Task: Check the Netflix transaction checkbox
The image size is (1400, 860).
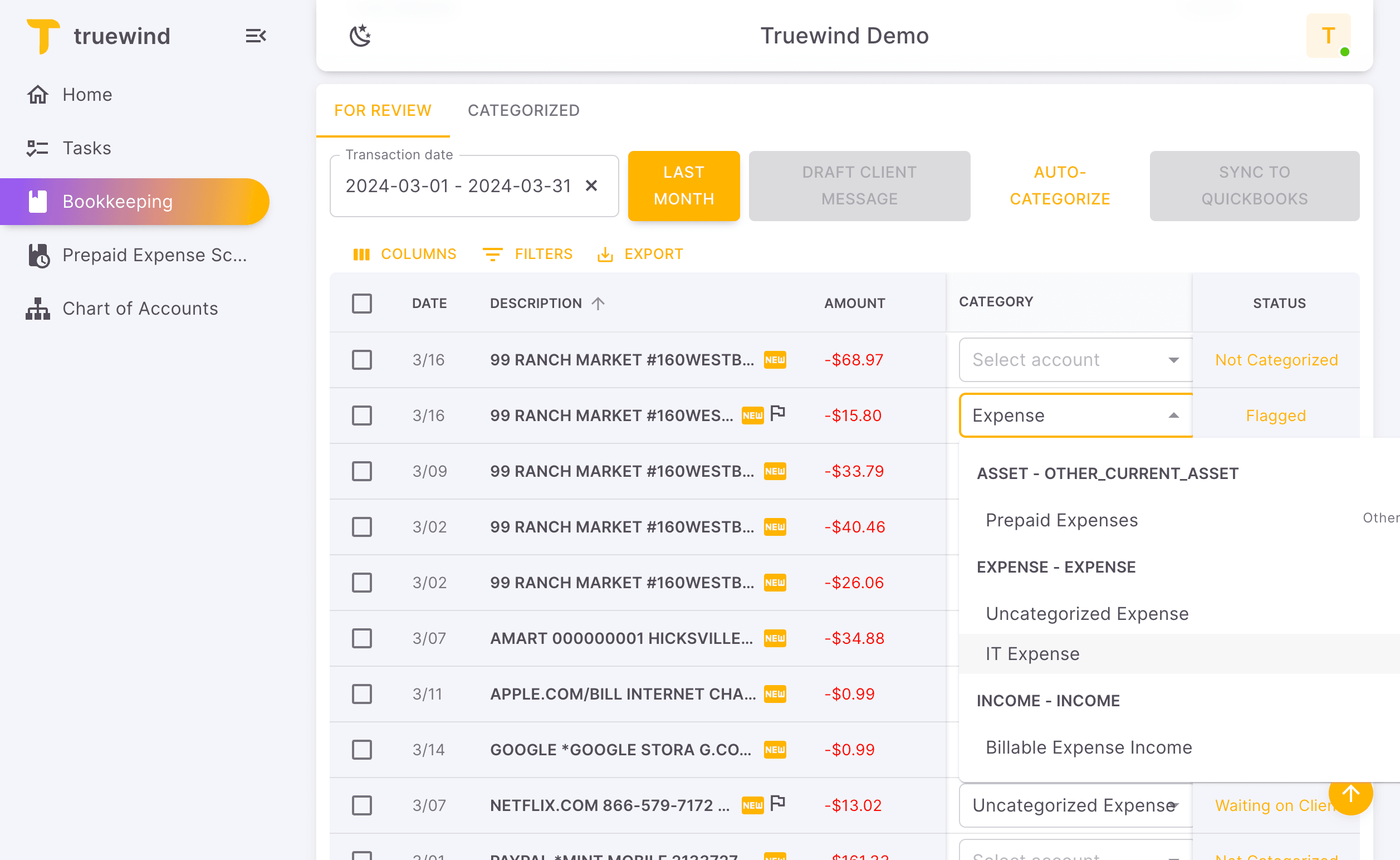Action: point(361,805)
